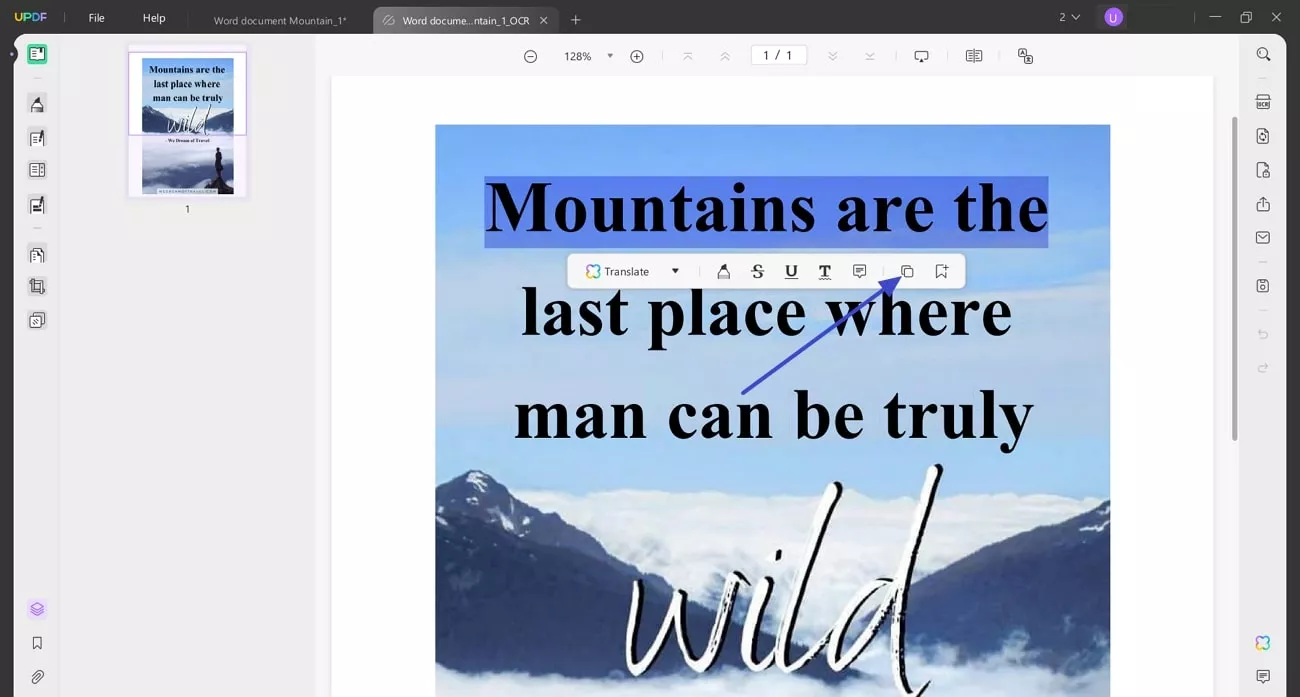Click the page number input field
The width and height of the screenshot is (1300, 697).
click(778, 56)
